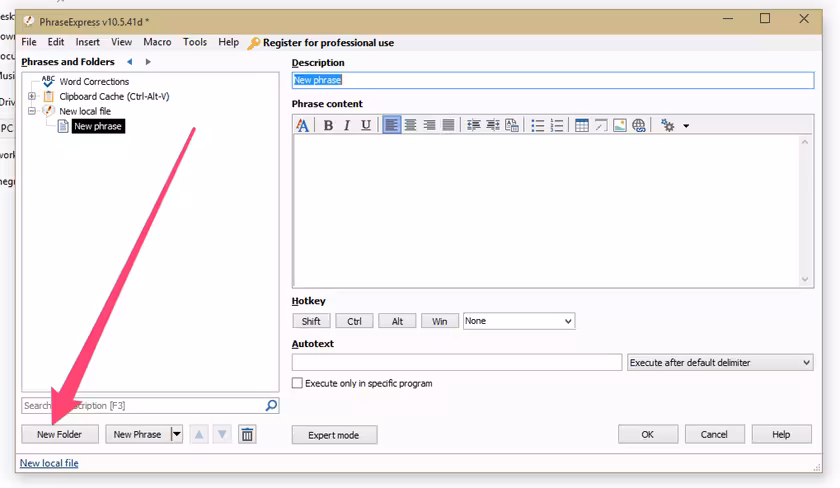Insert a numbered list

click(557, 125)
